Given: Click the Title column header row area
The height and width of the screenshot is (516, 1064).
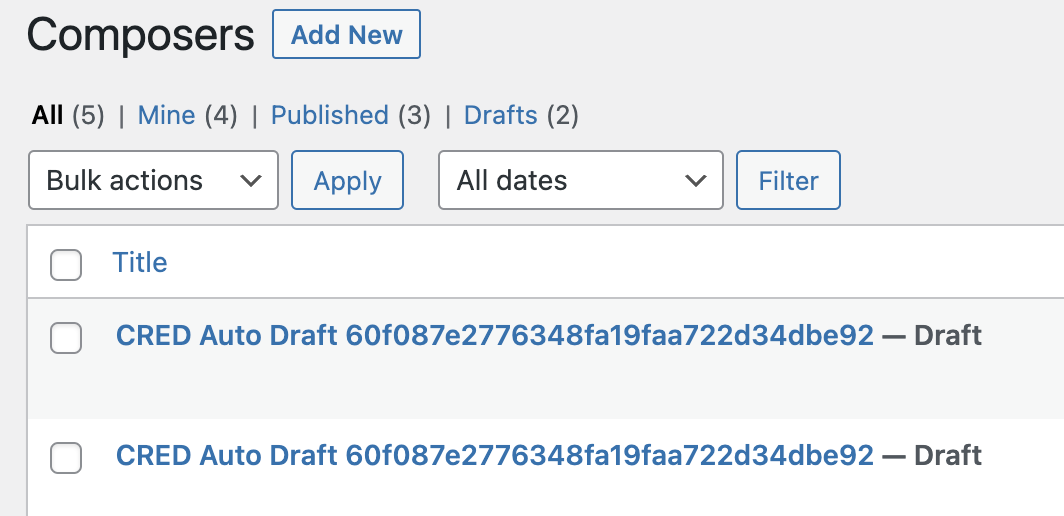Looking at the screenshot, I should click(x=546, y=262).
